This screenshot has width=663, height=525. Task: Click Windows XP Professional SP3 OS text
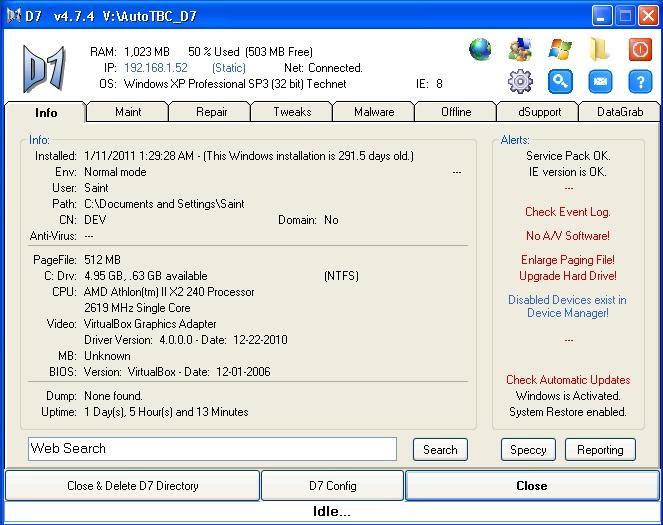click(x=235, y=84)
